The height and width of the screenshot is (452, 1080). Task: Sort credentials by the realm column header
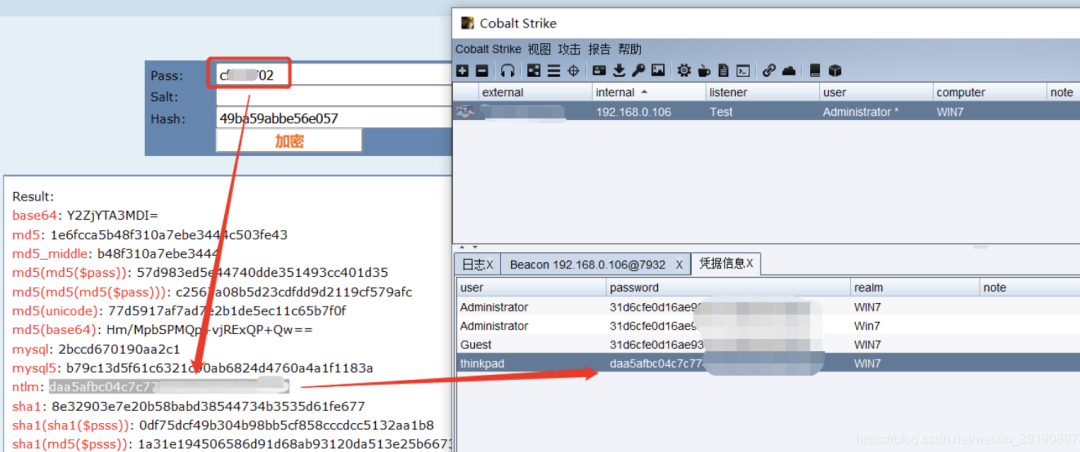point(915,288)
